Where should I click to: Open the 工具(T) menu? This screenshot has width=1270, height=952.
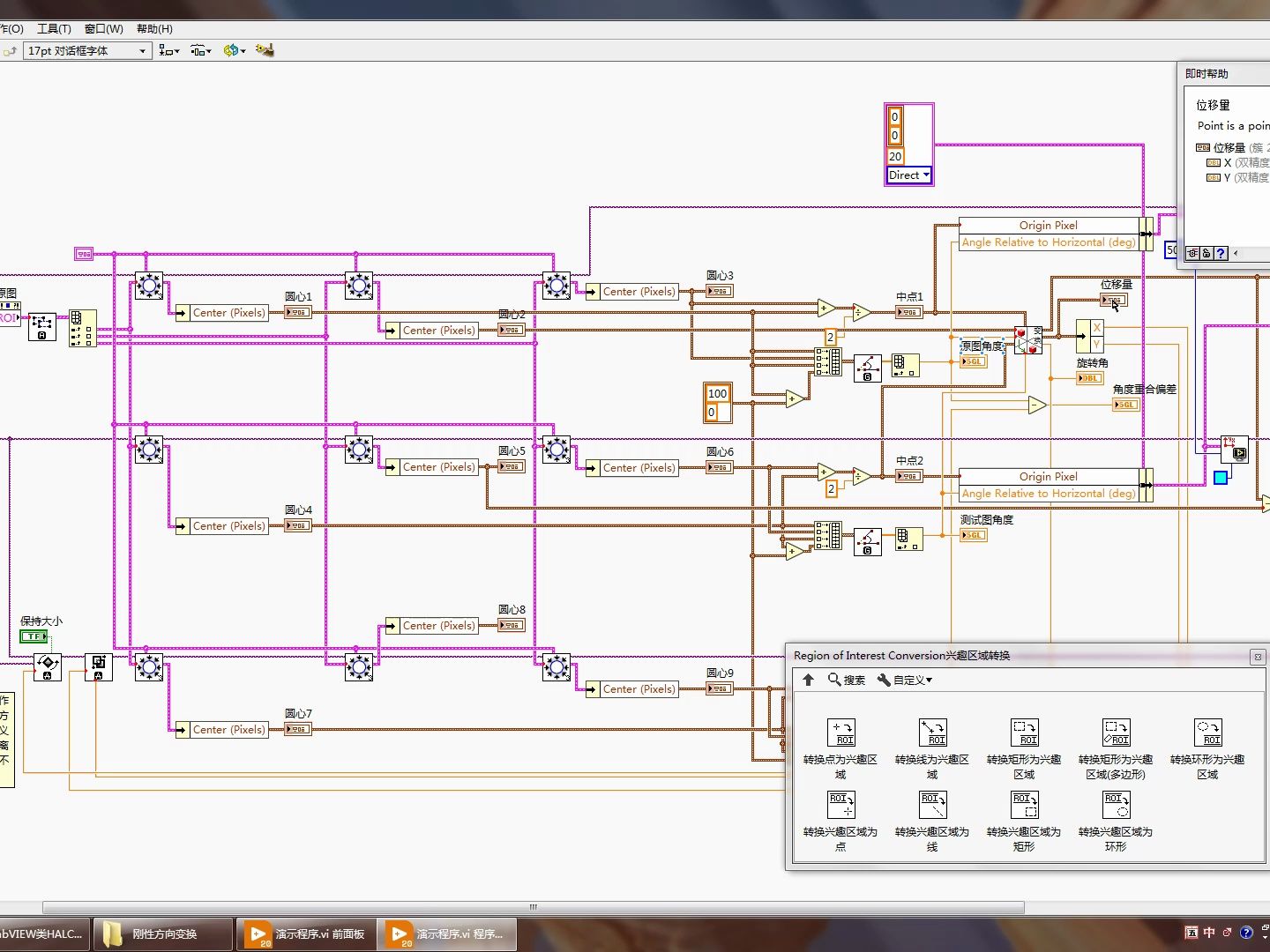tap(54, 28)
